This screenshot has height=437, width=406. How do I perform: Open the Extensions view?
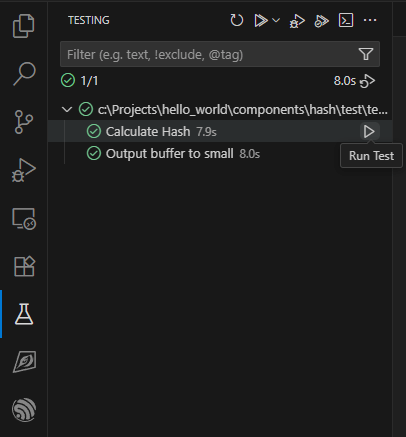click(24, 266)
